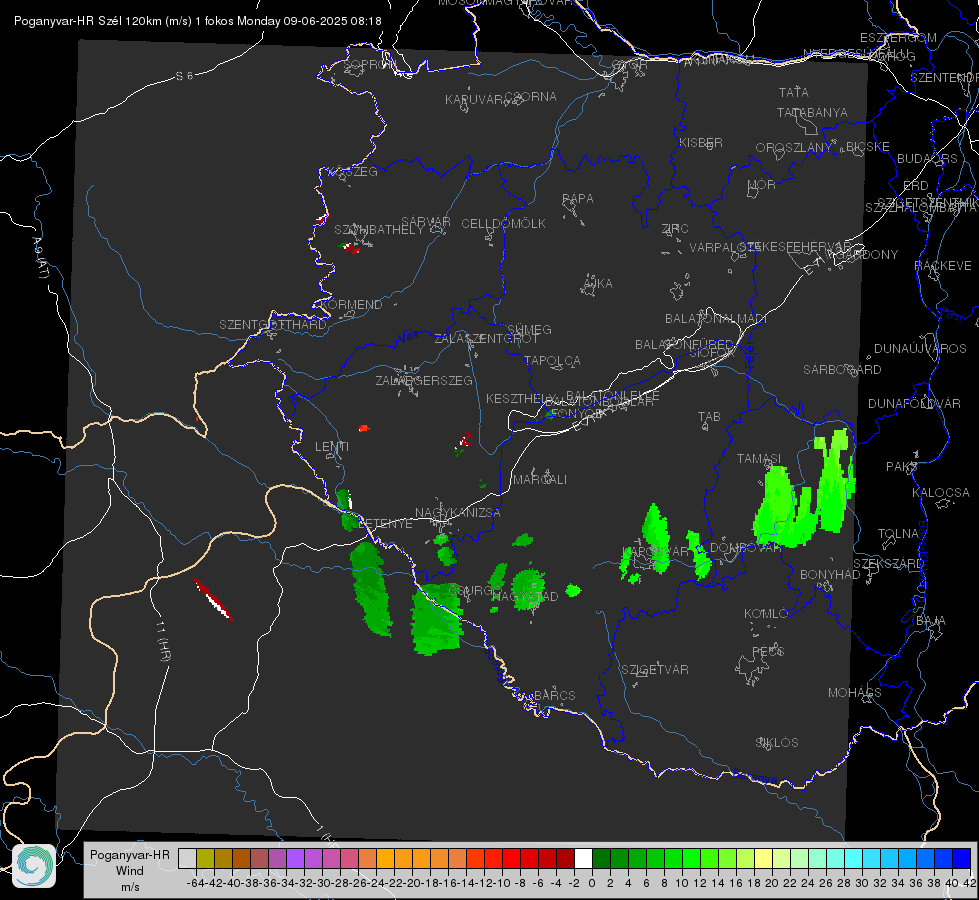Select the ZALAEGERSZEG city label
Viewport: 979px width, 900px height.
pyautogui.click(x=424, y=380)
